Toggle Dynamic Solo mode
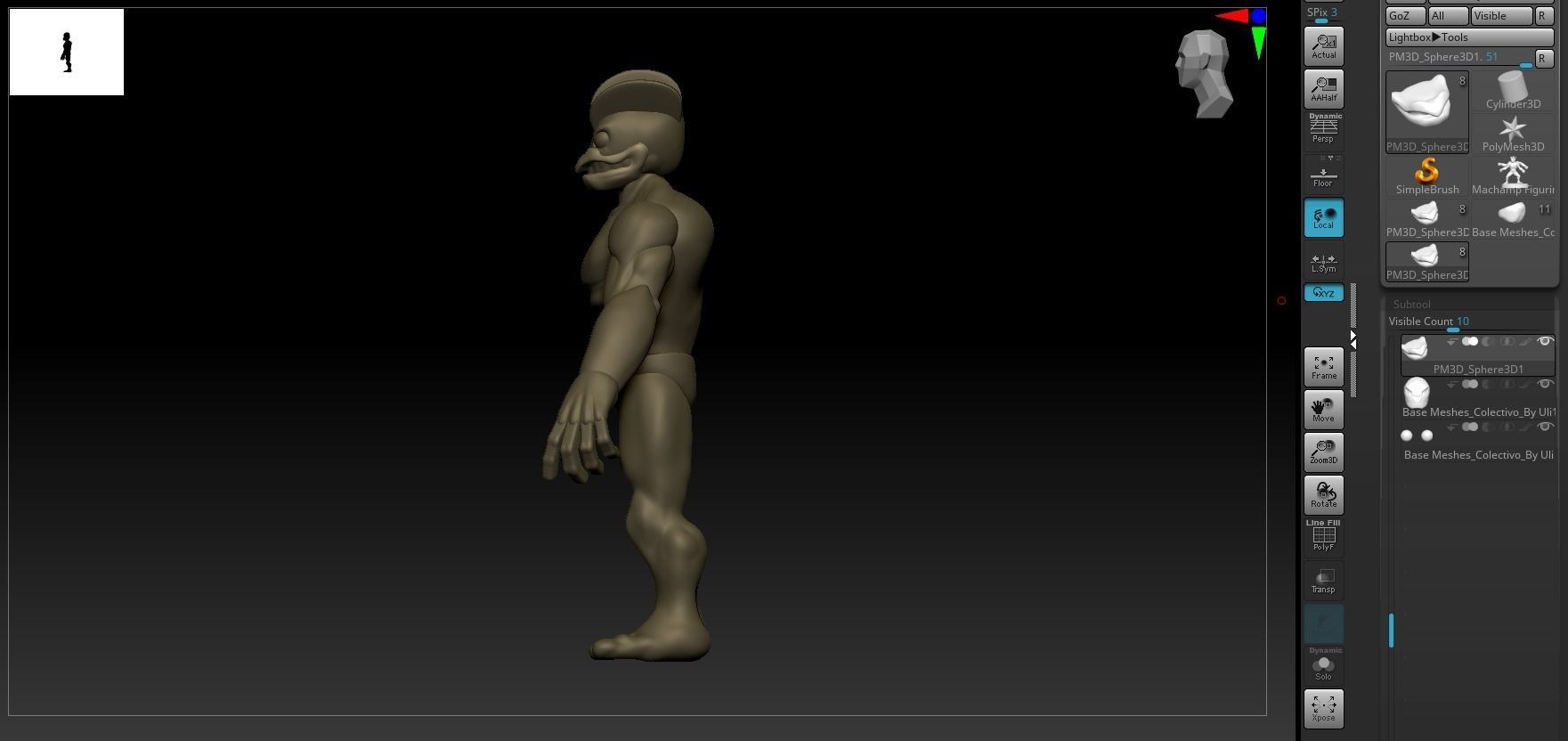Viewport: 1568px width, 741px height. 1323,664
